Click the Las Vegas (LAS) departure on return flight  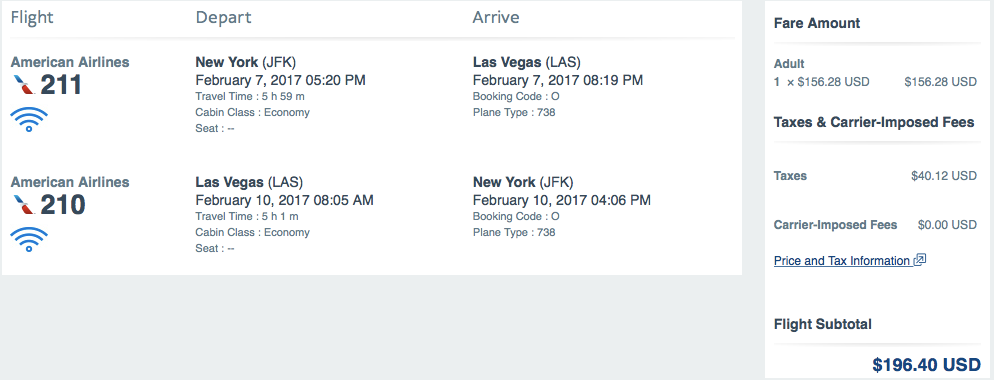click(249, 182)
